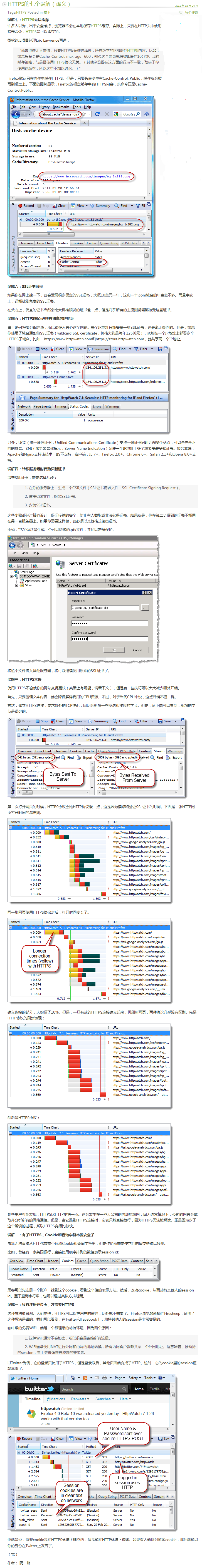Click Record in HttpWatch under Twitter page

(x=24, y=1439)
